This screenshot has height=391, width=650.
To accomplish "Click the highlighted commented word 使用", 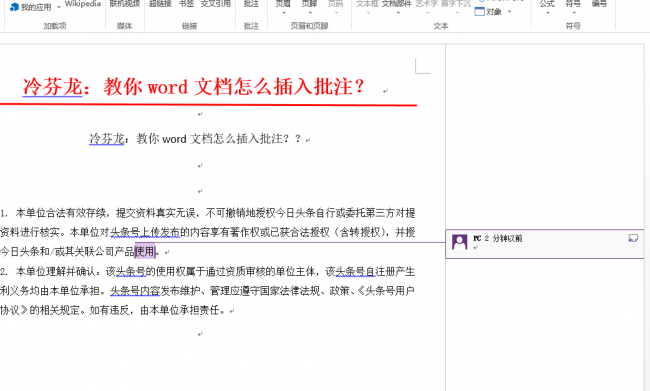I will (145, 251).
